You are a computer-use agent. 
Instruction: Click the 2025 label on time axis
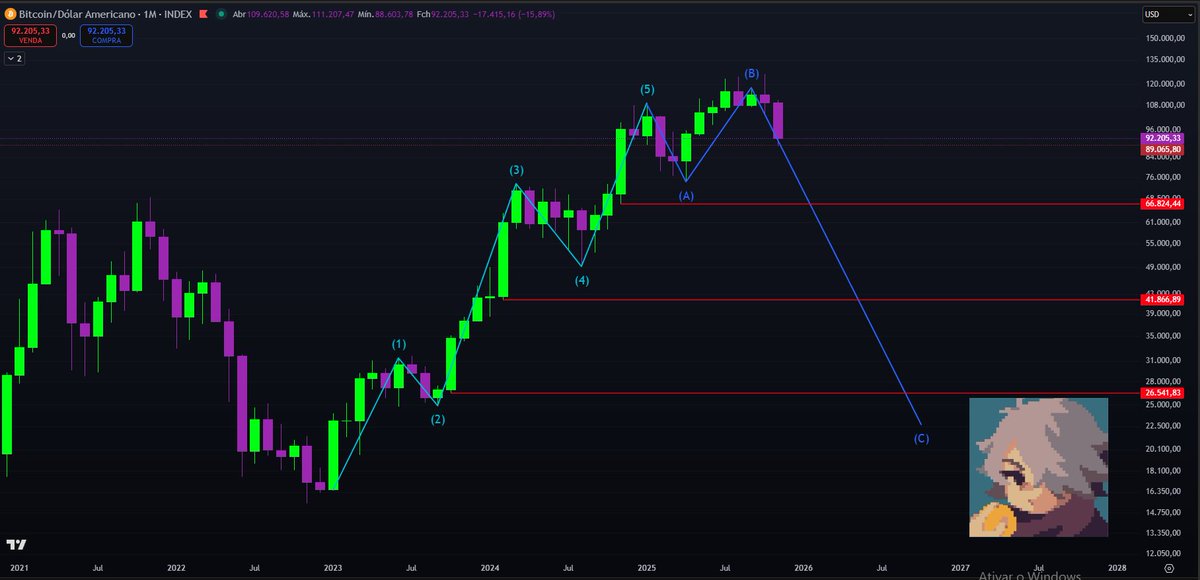[x=647, y=567]
